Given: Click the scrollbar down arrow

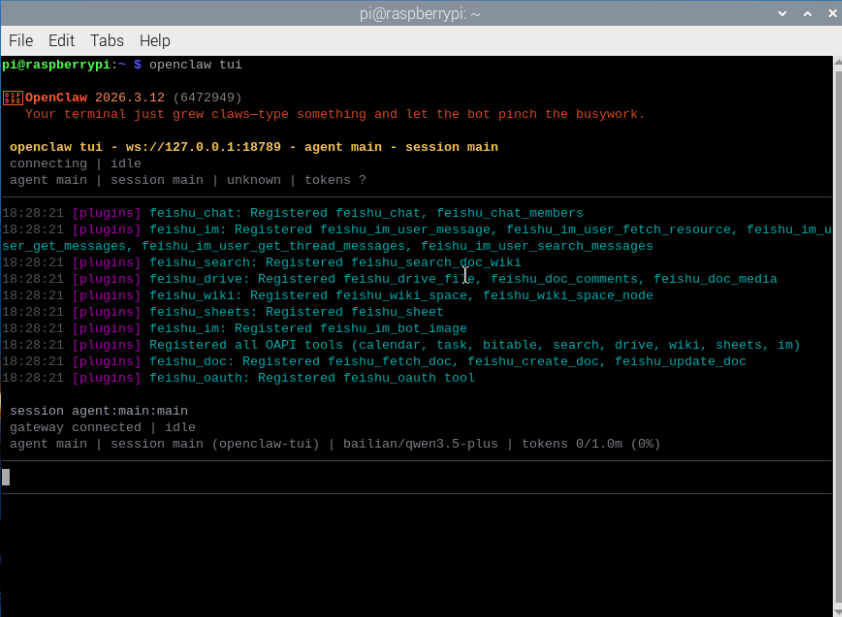Looking at the screenshot, I should pos(838,612).
